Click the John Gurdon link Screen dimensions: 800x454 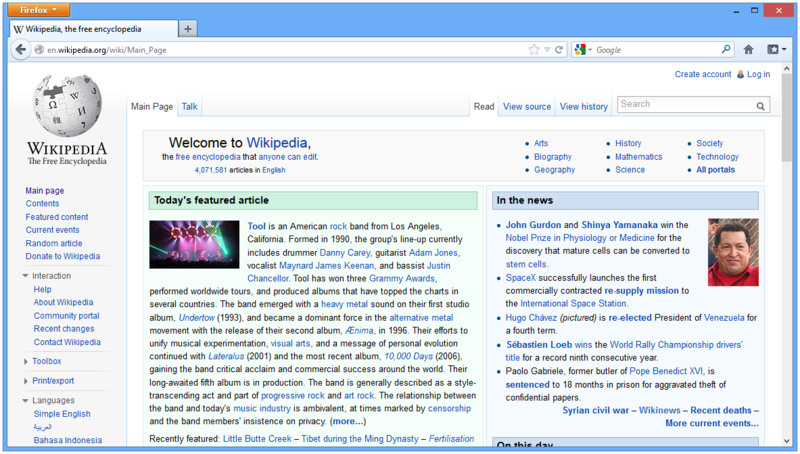[x=533, y=225]
